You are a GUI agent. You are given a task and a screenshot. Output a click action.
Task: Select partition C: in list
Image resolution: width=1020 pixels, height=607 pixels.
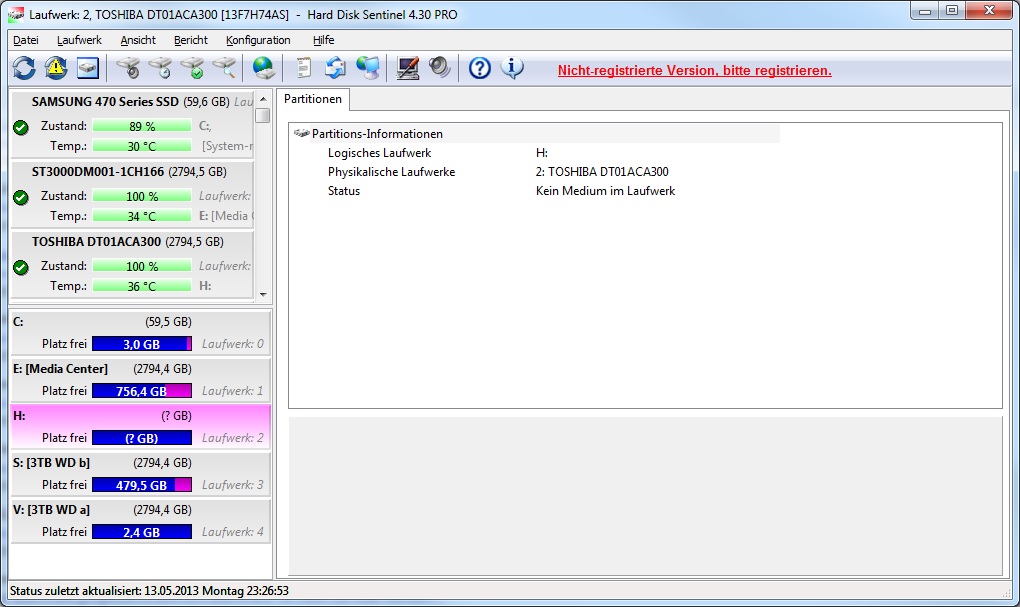[141, 332]
